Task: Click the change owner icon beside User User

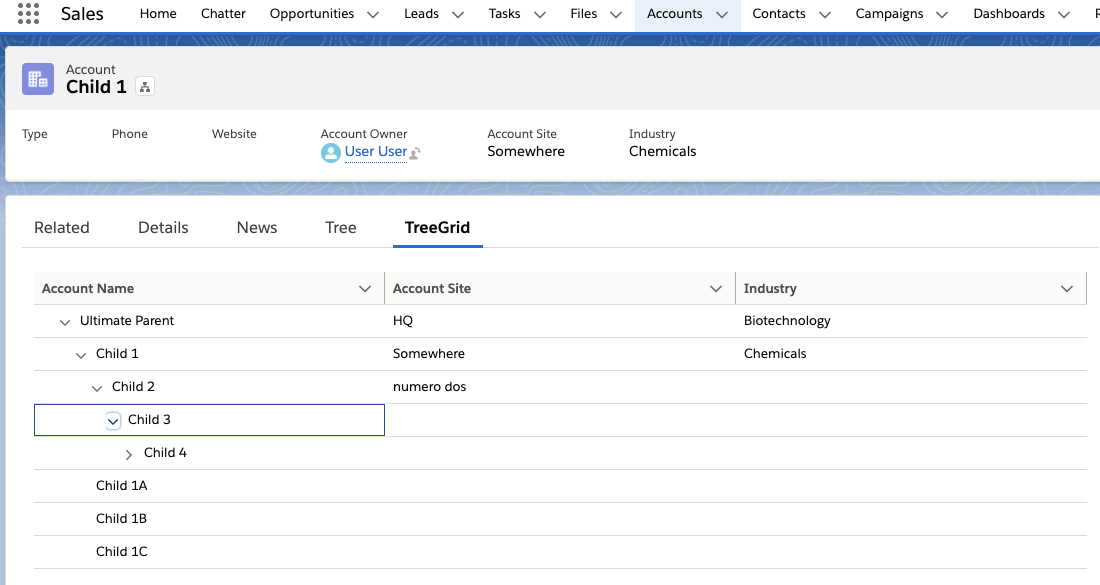Action: click(x=415, y=153)
